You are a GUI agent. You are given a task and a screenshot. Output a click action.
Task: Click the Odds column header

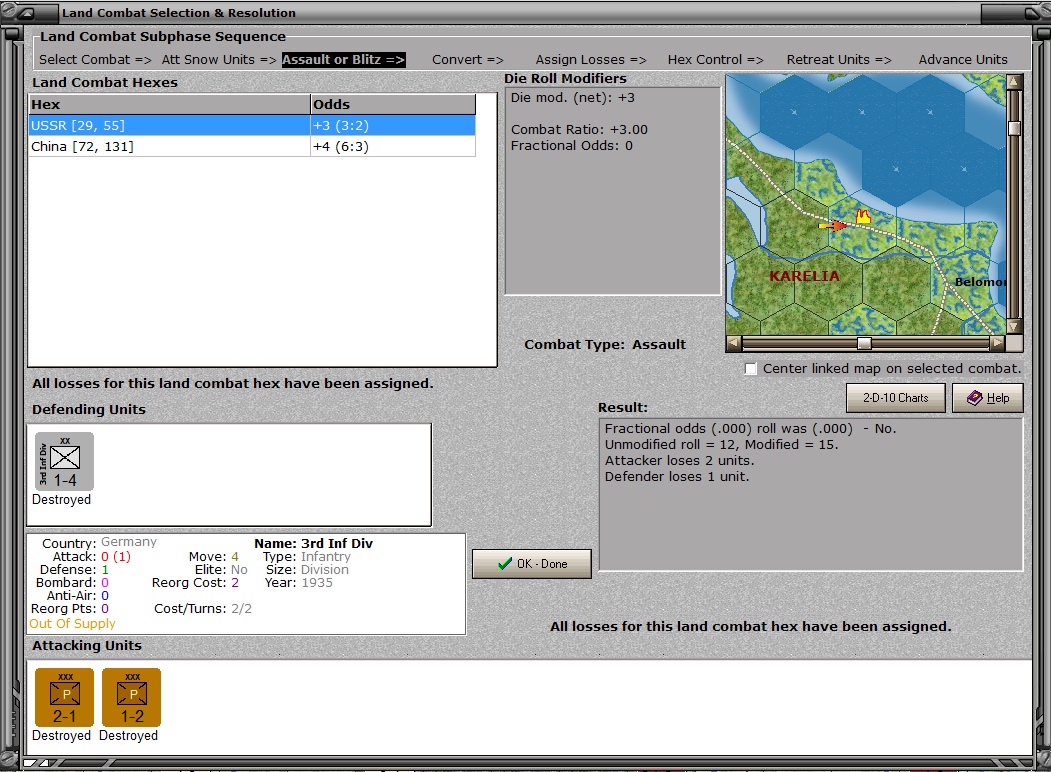click(392, 104)
